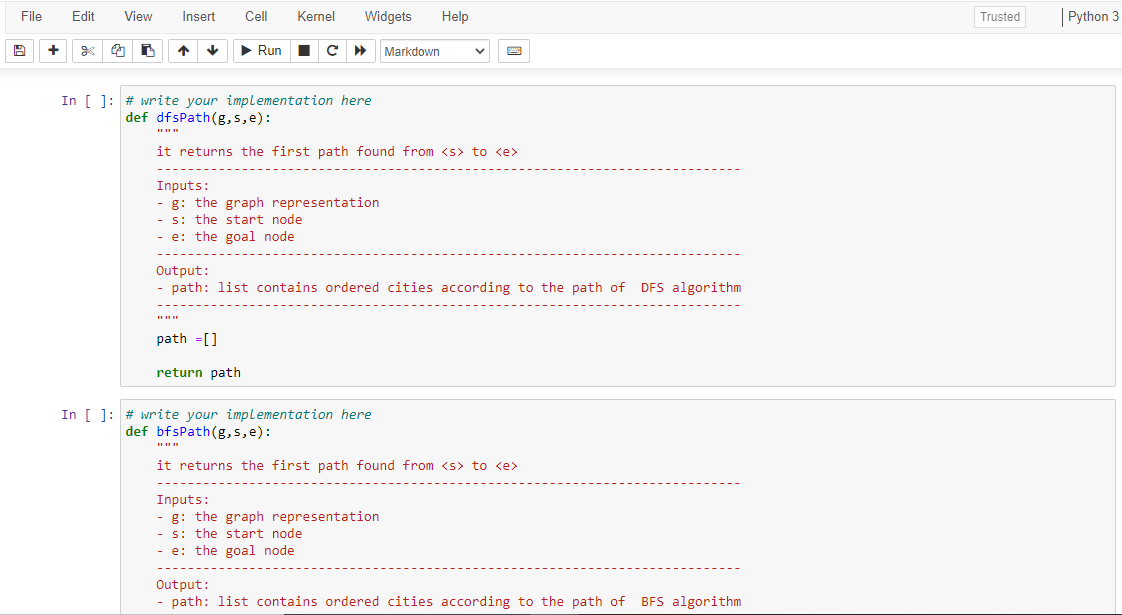Restart kernel and re-run the whole notebook

[361, 50]
